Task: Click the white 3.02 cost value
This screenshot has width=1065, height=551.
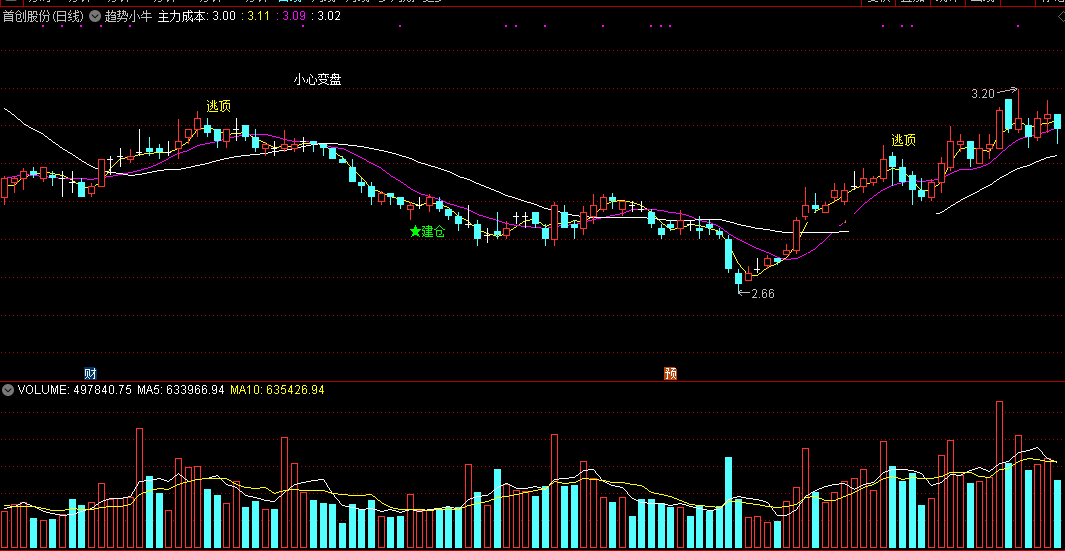Action: (329, 16)
